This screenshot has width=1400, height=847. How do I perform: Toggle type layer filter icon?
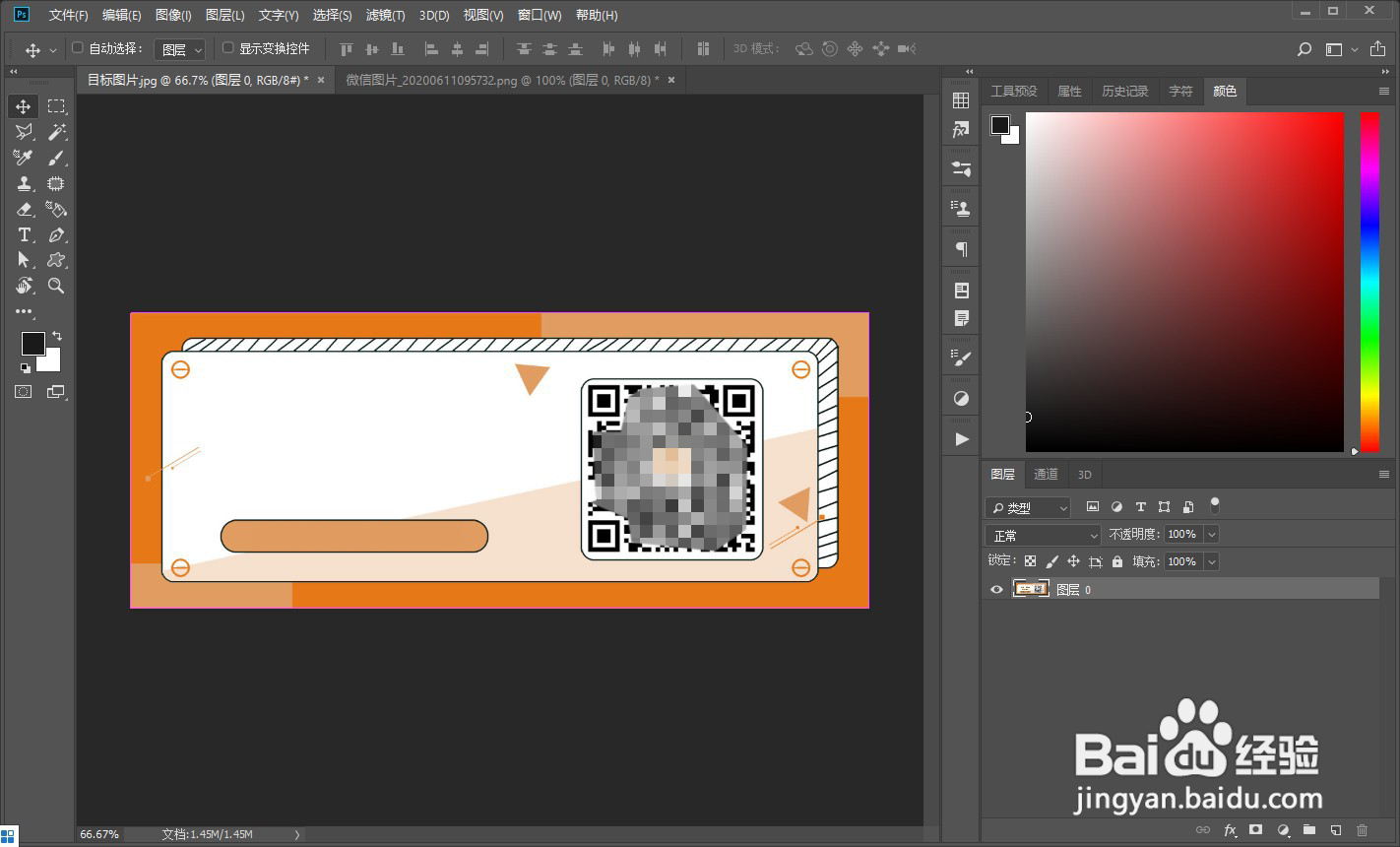(1140, 507)
